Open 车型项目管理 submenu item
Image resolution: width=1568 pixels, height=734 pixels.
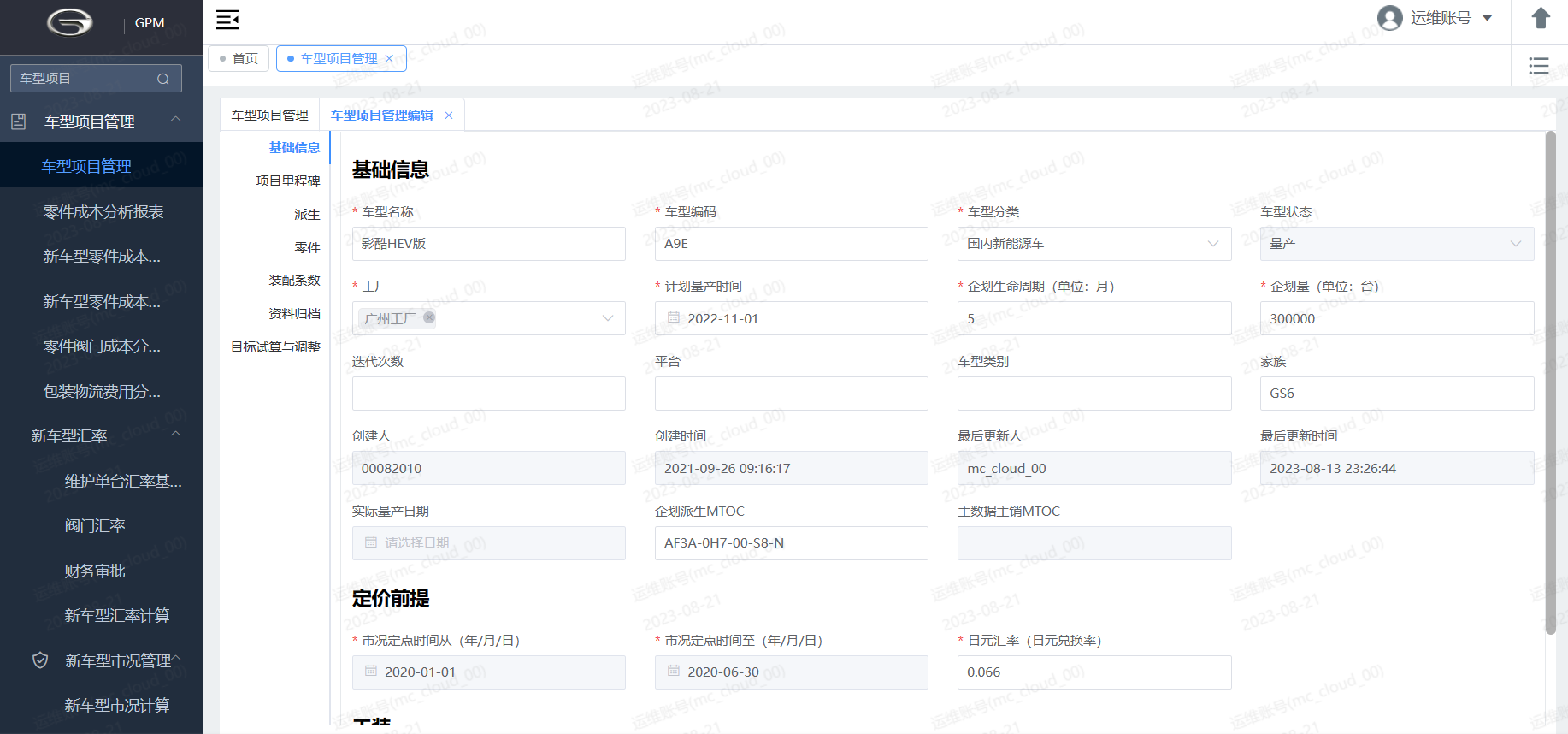101,165
